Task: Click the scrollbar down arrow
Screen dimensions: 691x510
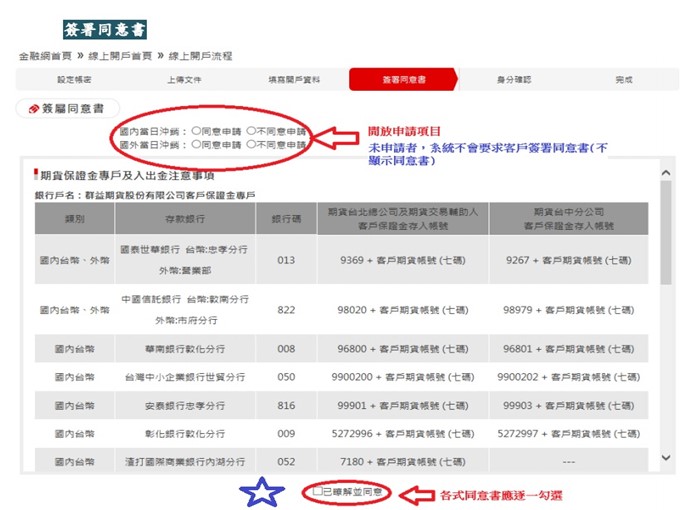Action: click(x=666, y=456)
